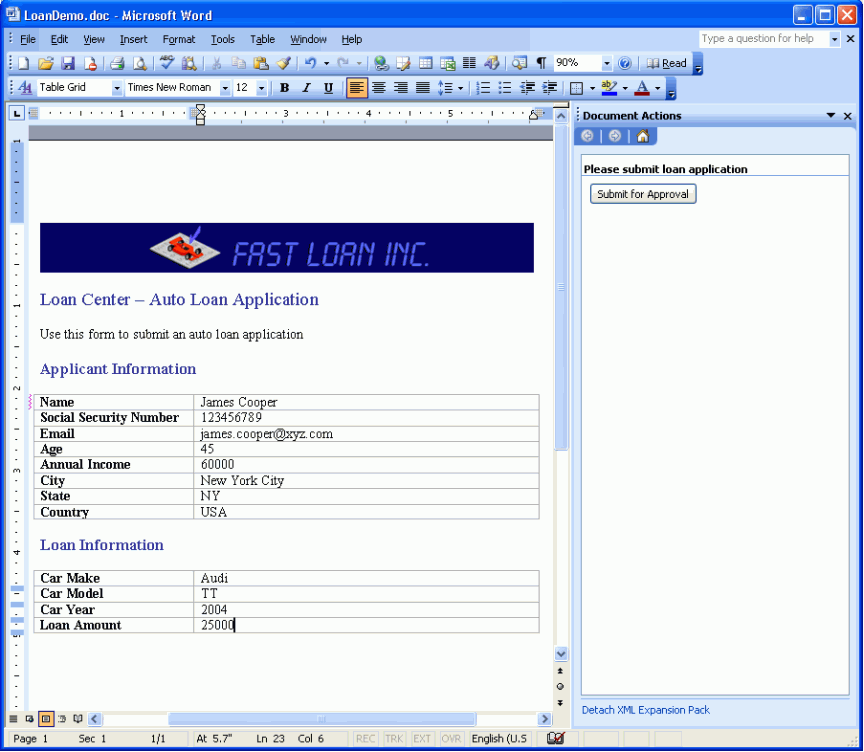
Task: Create a new blank document
Action: [24, 63]
